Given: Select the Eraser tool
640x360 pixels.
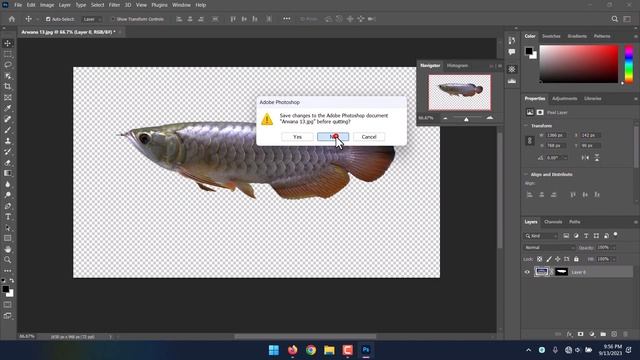Looking at the screenshot, I should pos(8,162).
